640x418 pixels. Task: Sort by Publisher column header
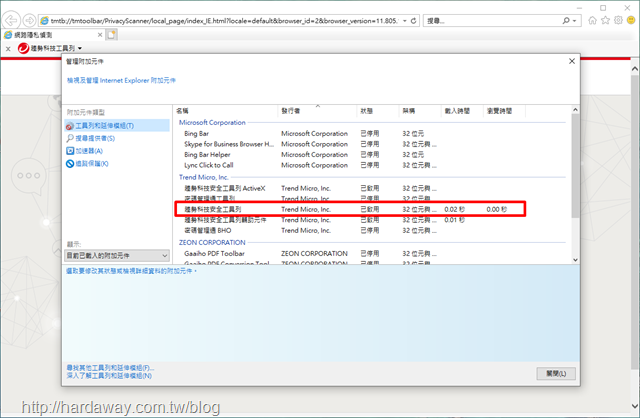pyautogui.click(x=318, y=111)
